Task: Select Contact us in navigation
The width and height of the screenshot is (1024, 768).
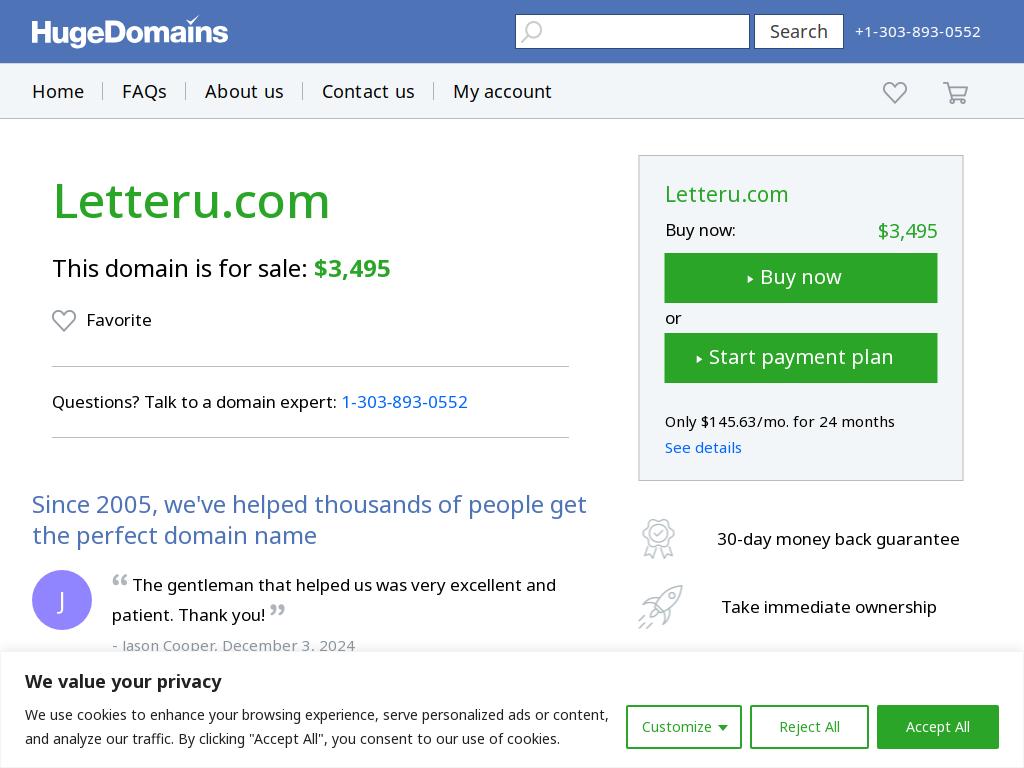Action: [x=368, y=91]
